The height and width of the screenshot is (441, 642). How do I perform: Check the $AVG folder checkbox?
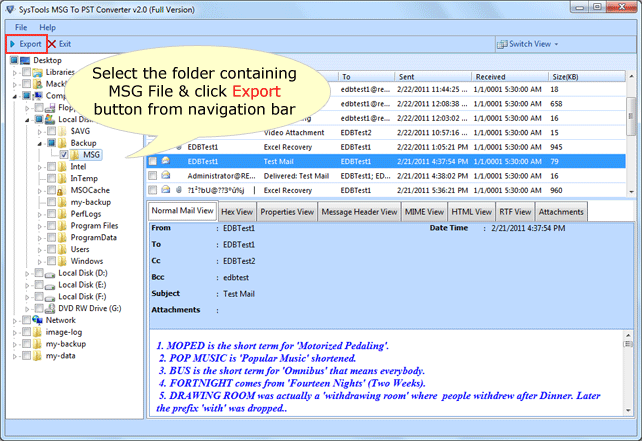tap(52, 131)
